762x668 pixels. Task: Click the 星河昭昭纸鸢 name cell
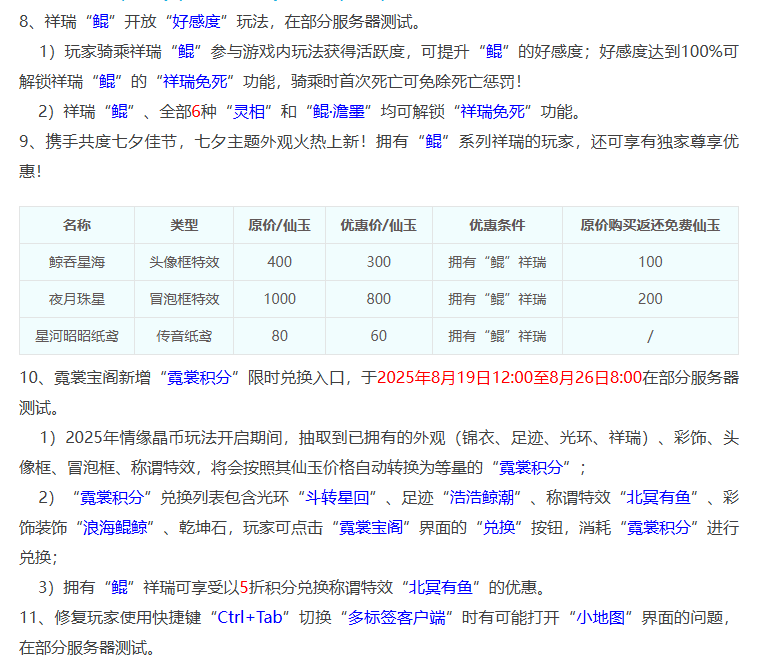77,336
